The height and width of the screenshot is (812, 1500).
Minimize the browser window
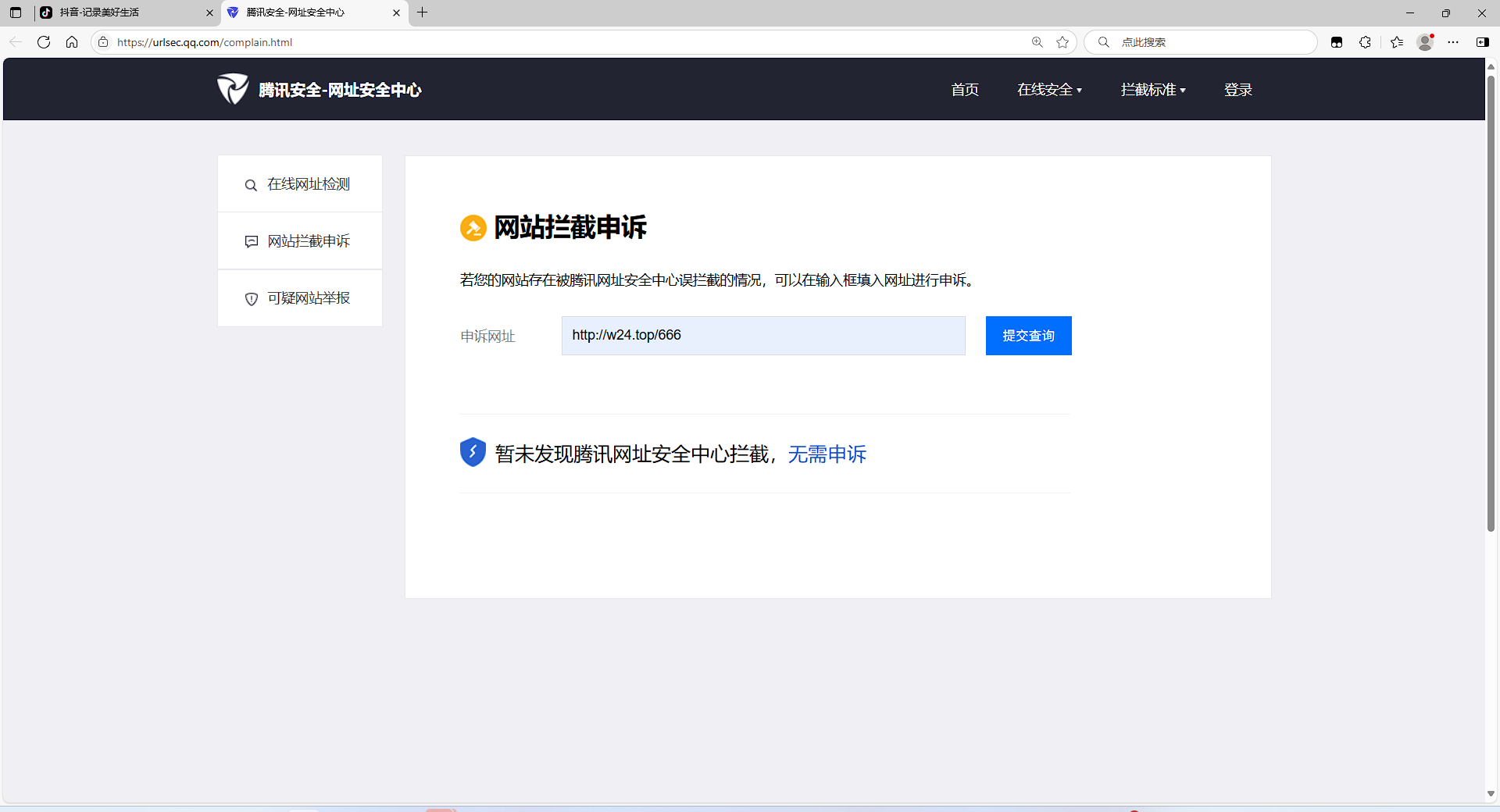pos(1410,12)
